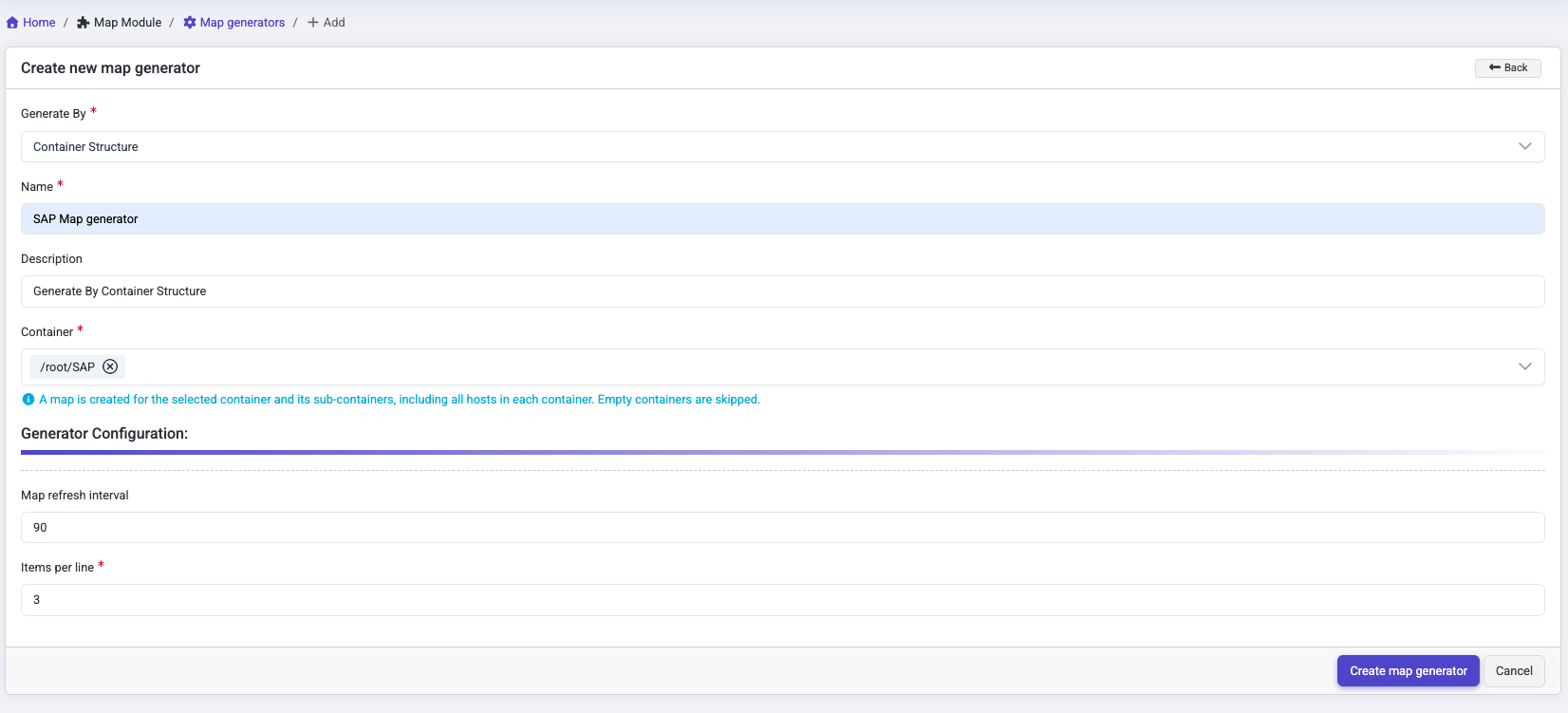Click the gear icon beside Map generators

tap(190, 23)
